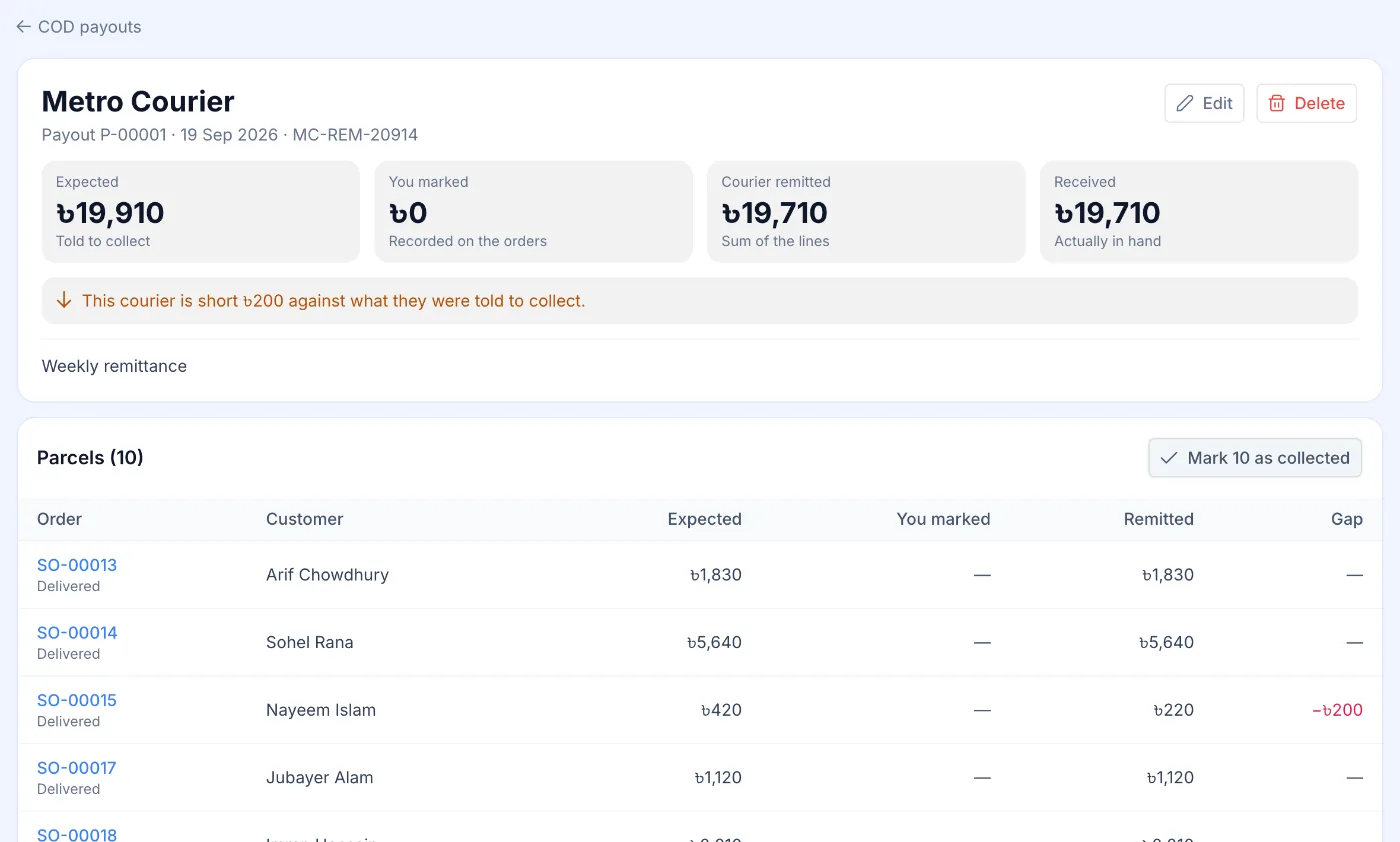Click Delivered status under SO-00015
1400x842 pixels.
[x=69, y=721]
